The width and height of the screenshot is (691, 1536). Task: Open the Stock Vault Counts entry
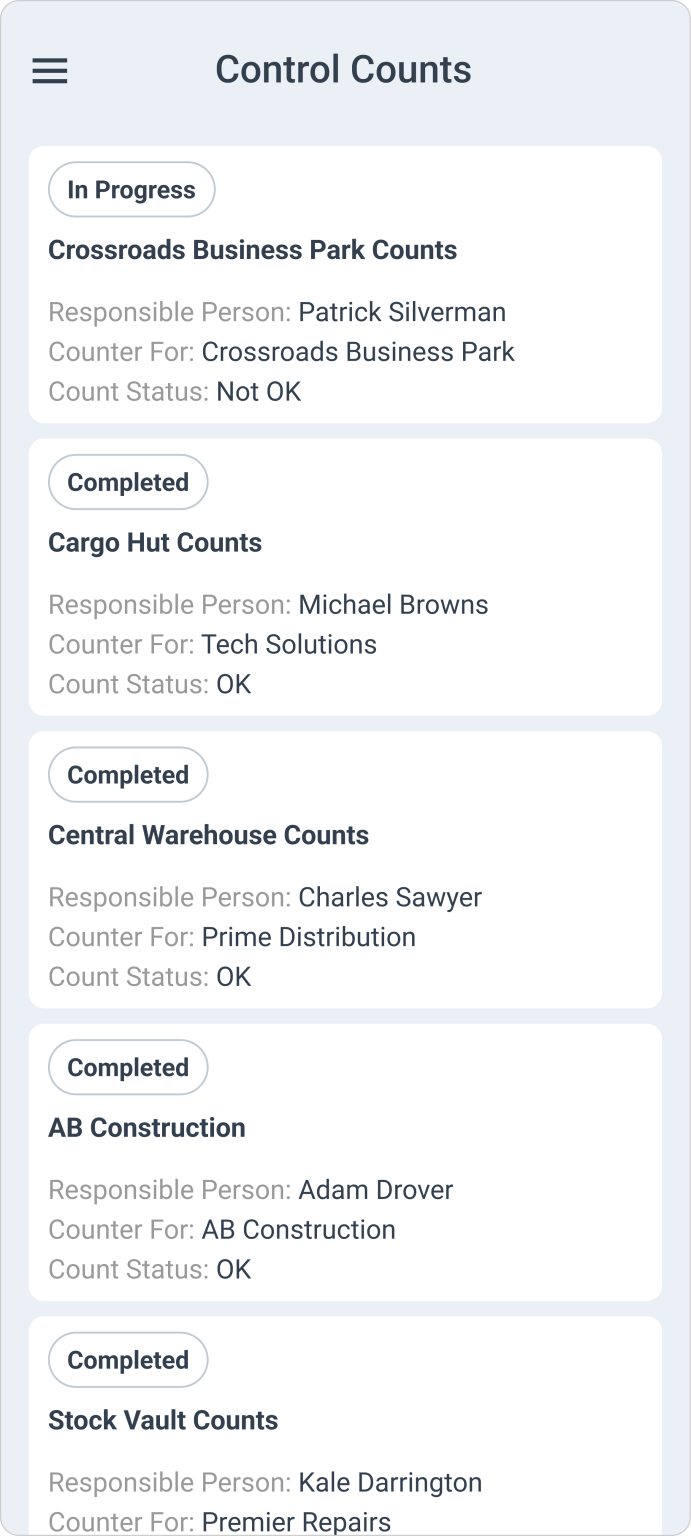click(x=163, y=1420)
